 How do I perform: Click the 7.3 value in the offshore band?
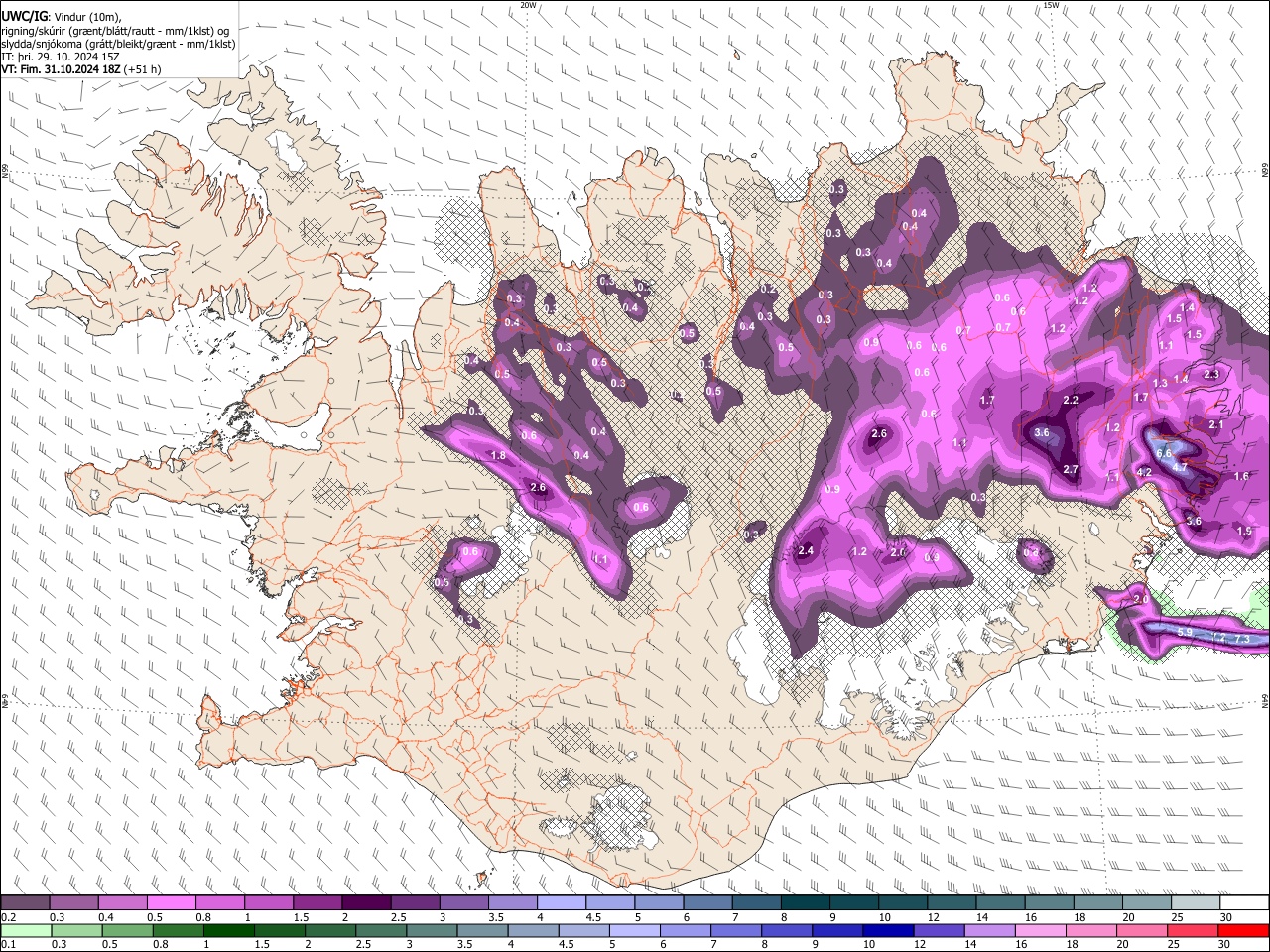(x=1242, y=640)
